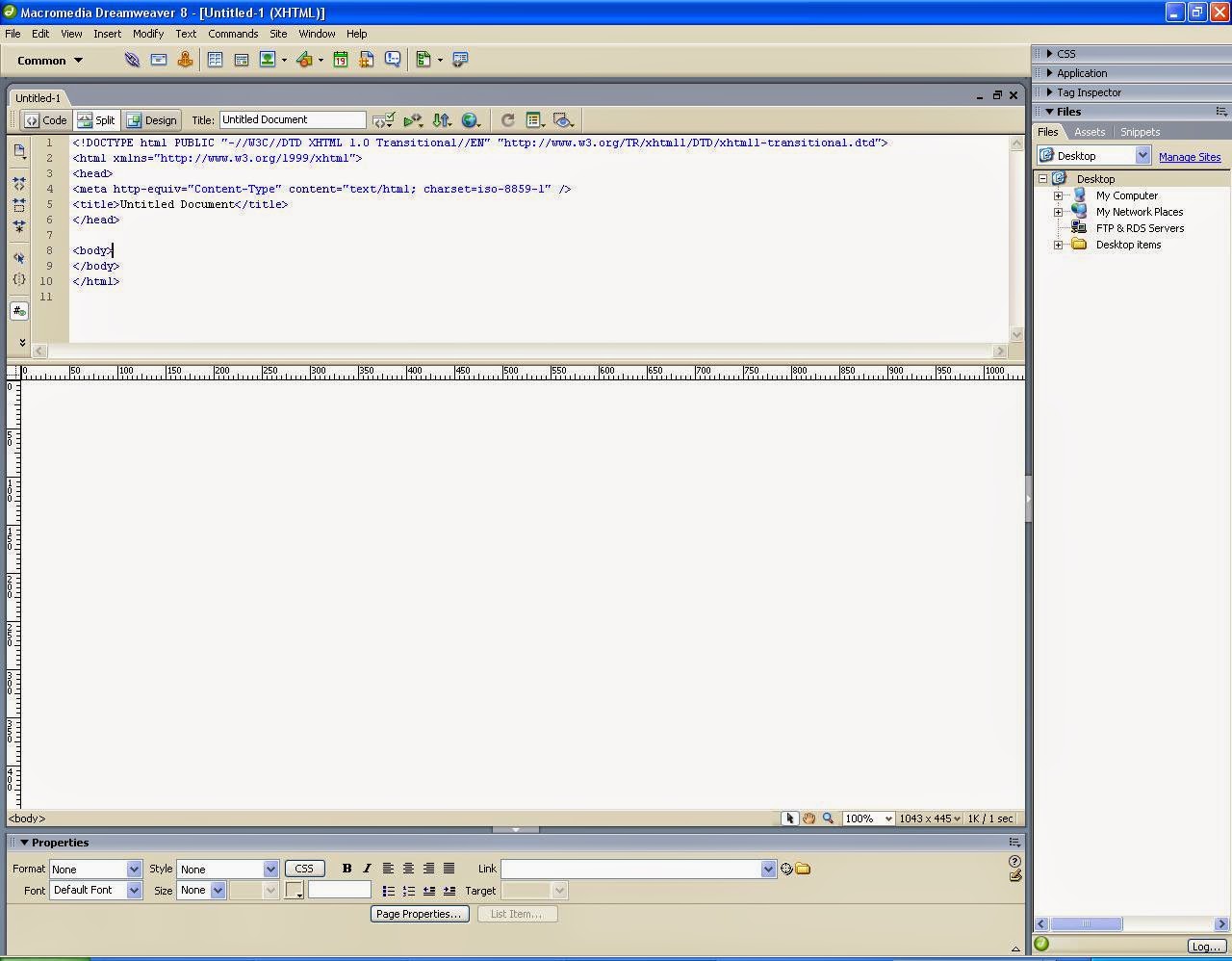
Task: Toggle Justify alignment in Properties
Action: [x=449, y=869]
